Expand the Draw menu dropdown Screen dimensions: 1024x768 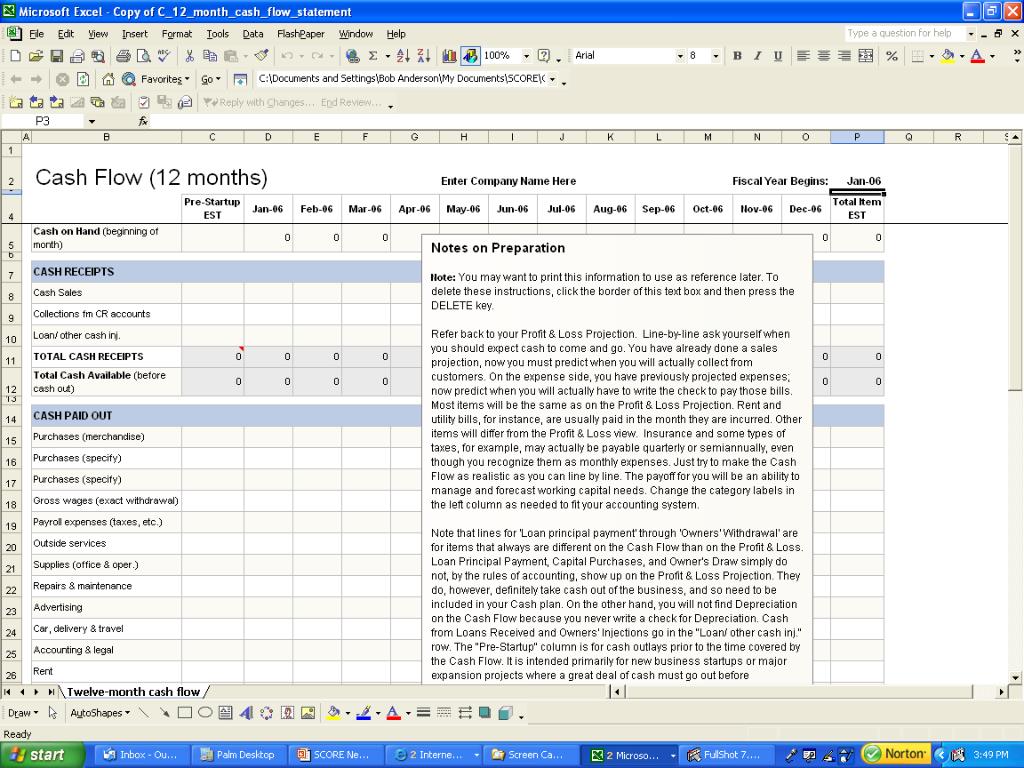[24, 713]
